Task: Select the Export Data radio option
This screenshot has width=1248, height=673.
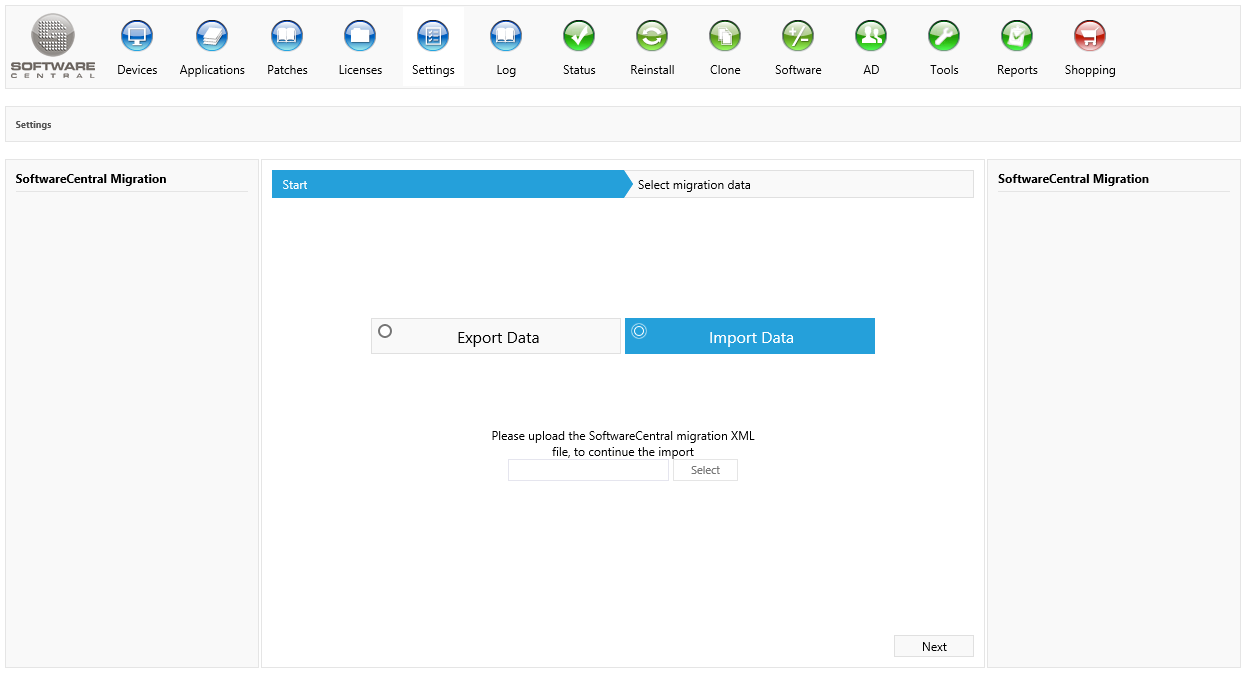Action: (x=385, y=331)
